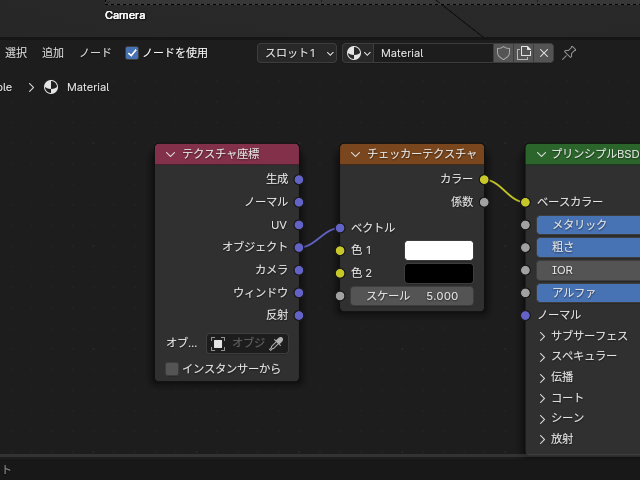This screenshot has height=480, width=640.
Task: Click the ベースカラー input socket
Action: (x=525, y=202)
